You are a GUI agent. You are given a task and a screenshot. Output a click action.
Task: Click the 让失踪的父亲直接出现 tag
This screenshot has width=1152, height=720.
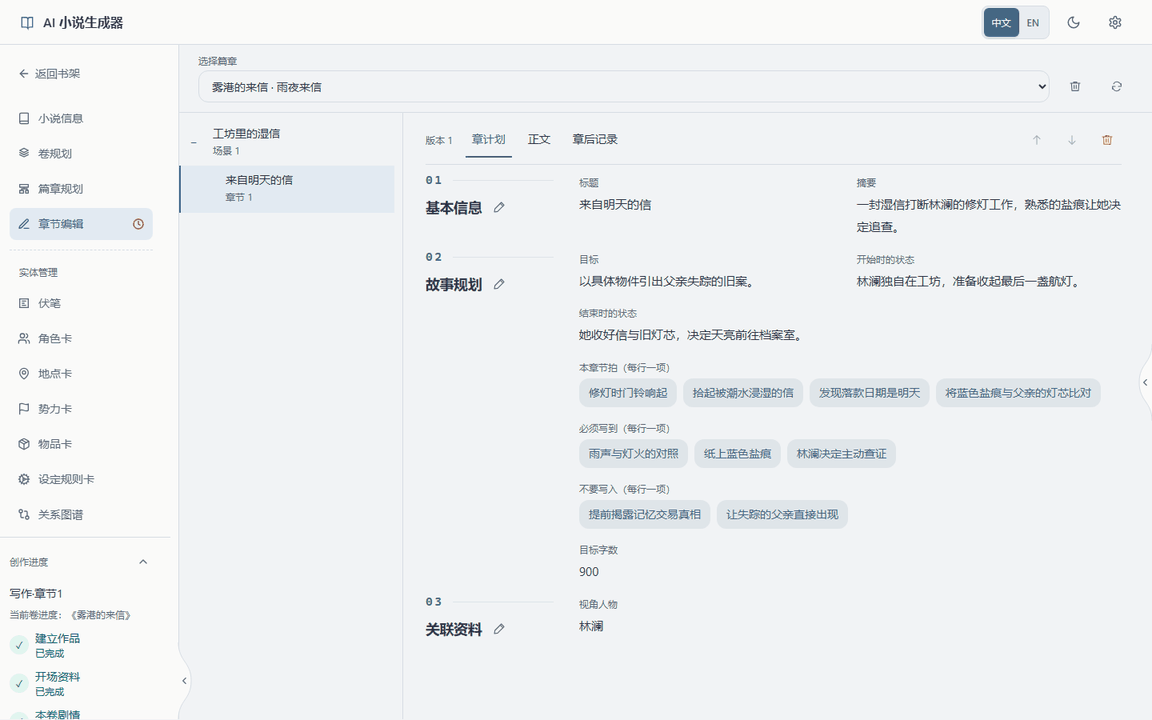click(782, 515)
